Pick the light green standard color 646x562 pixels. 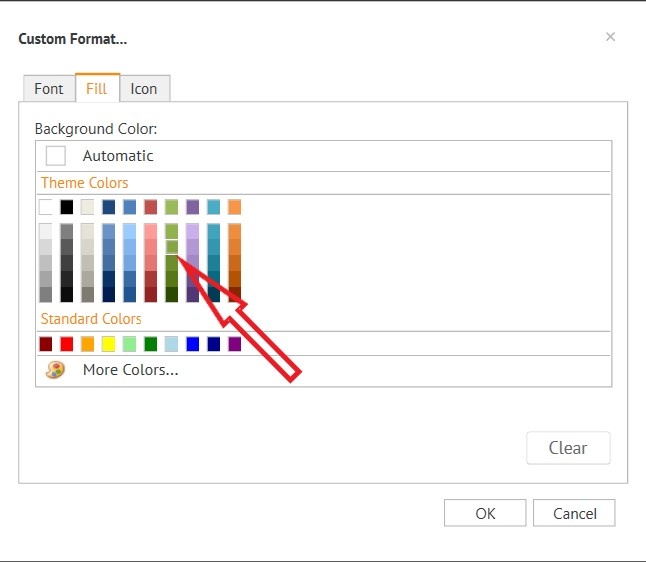click(x=129, y=344)
